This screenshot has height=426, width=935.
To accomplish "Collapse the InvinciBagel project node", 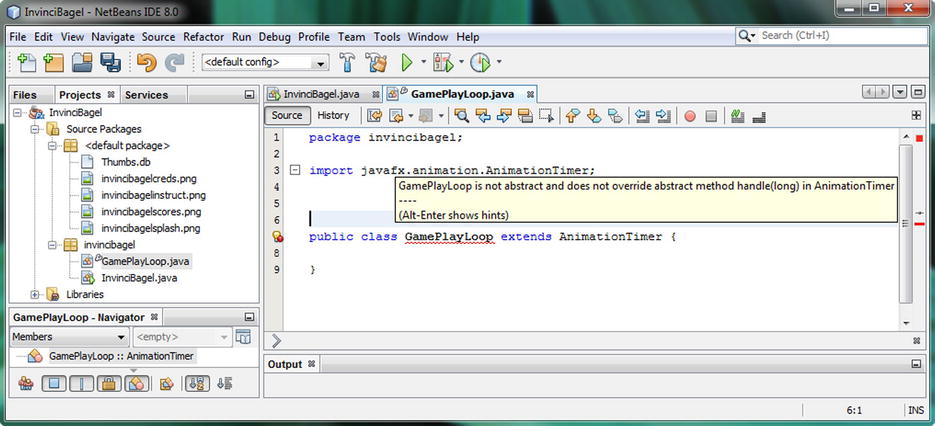I will pyautogui.click(x=17, y=112).
